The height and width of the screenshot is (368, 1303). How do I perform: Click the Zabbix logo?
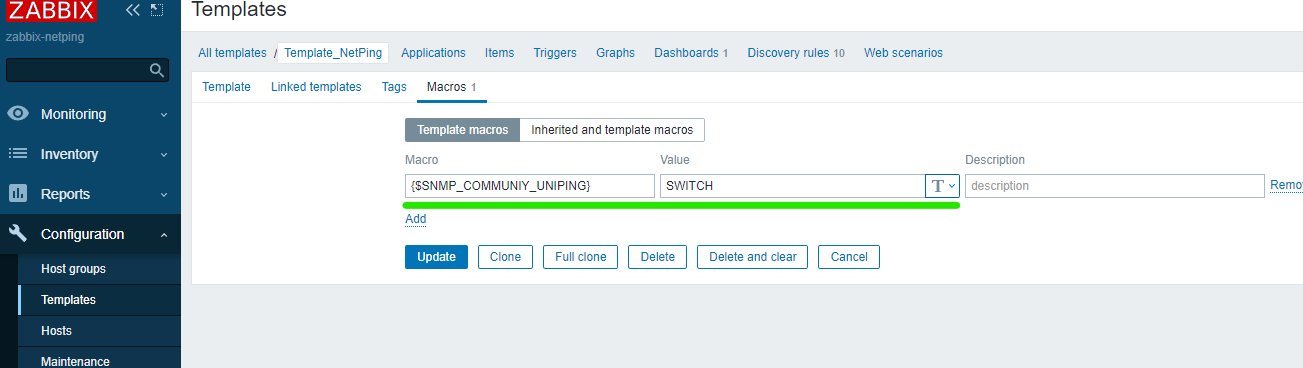coord(51,11)
